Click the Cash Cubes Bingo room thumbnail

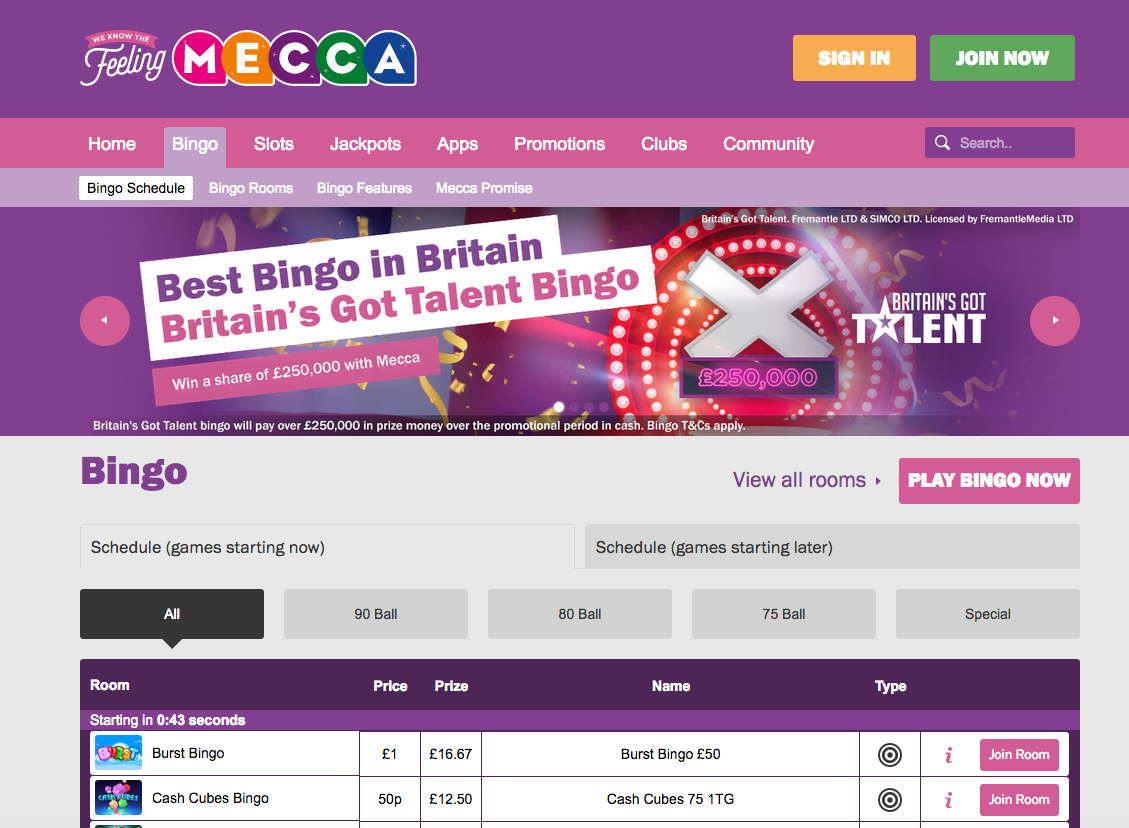117,798
